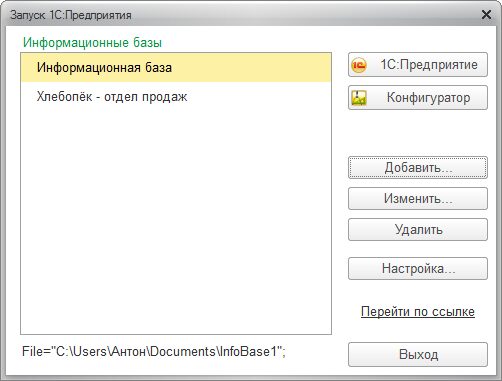Open the Настройка... dialog
Screen dimensions: 502x381
pyautogui.click(x=418, y=268)
